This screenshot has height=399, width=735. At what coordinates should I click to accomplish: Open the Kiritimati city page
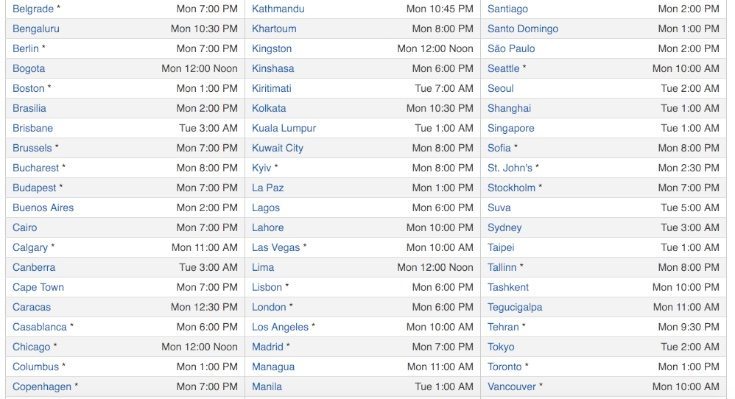pos(271,88)
